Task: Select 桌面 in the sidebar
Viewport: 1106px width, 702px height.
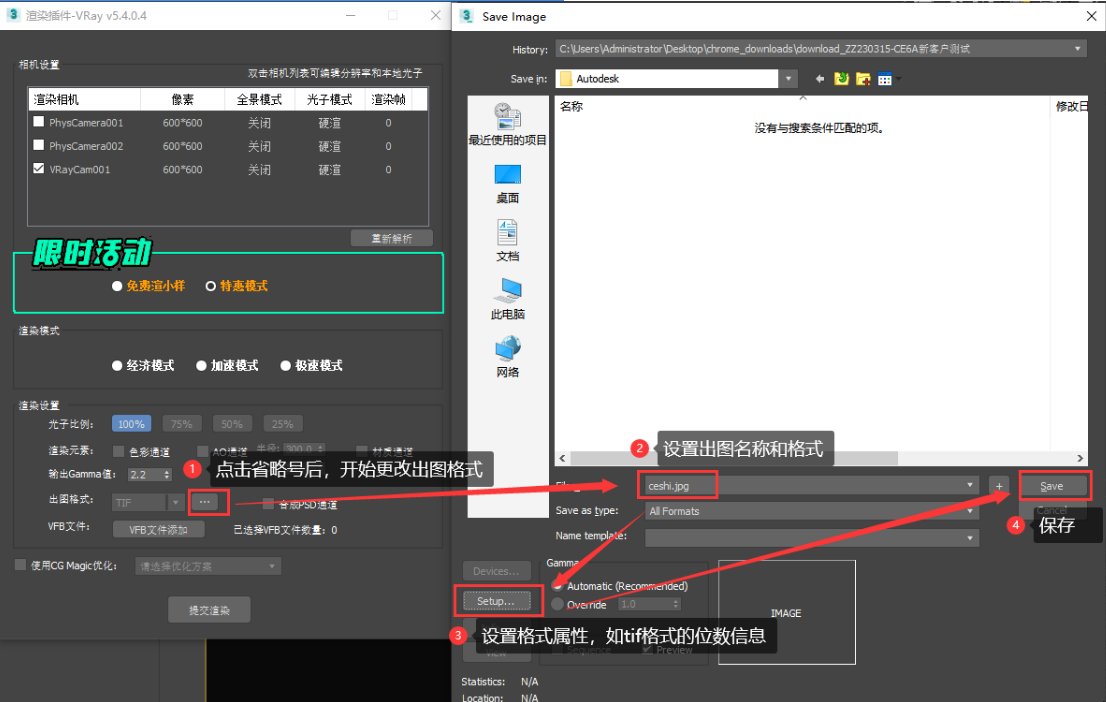Action: click(506, 185)
